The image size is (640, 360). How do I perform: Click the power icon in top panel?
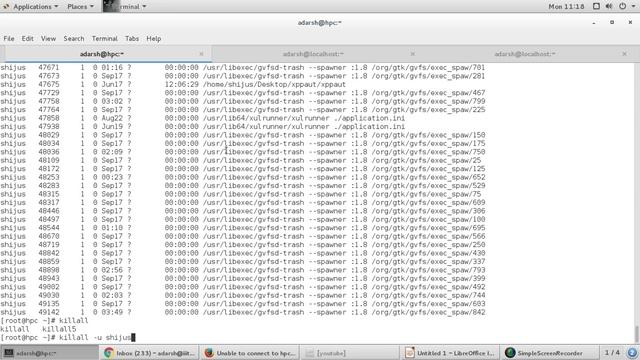[622, 7]
